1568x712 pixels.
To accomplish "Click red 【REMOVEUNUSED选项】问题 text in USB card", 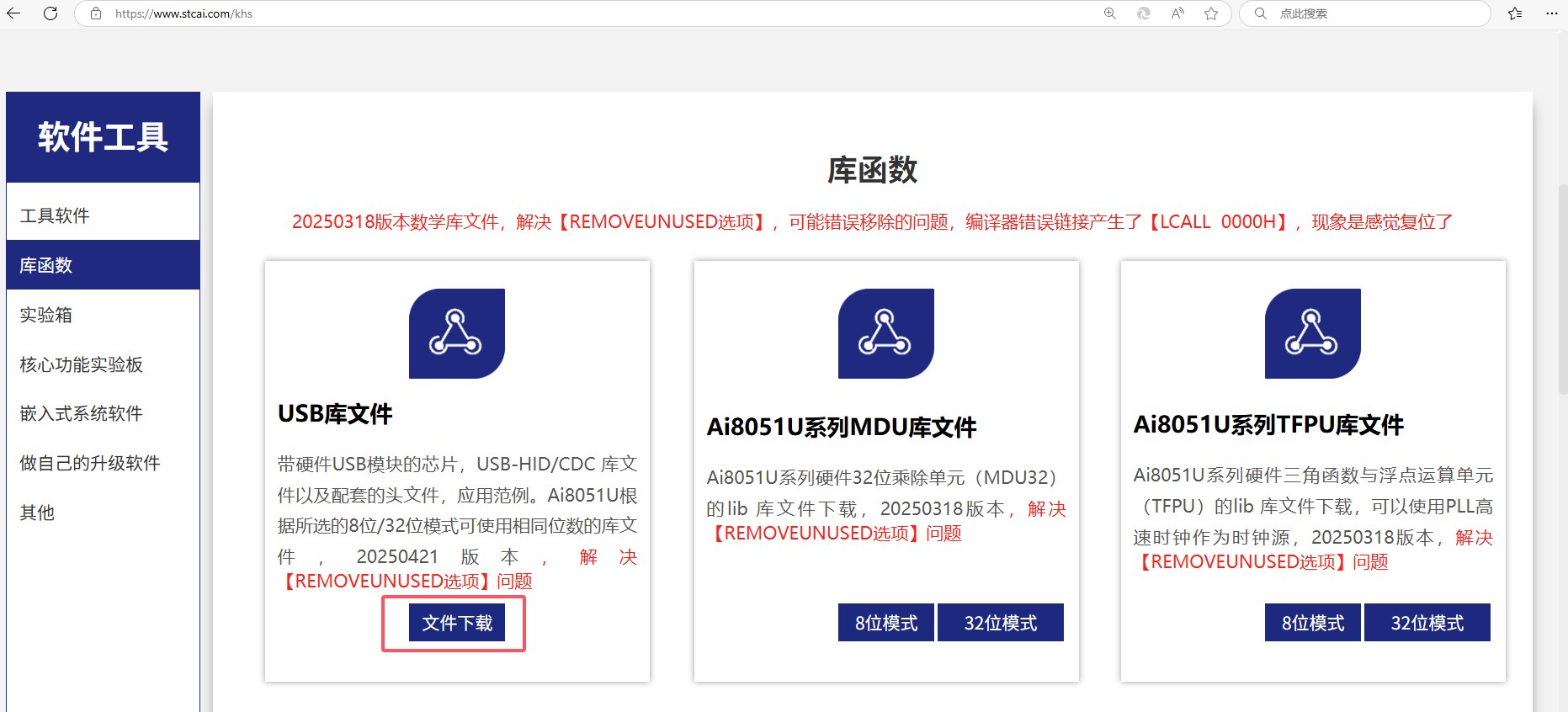I will (x=405, y=582).
